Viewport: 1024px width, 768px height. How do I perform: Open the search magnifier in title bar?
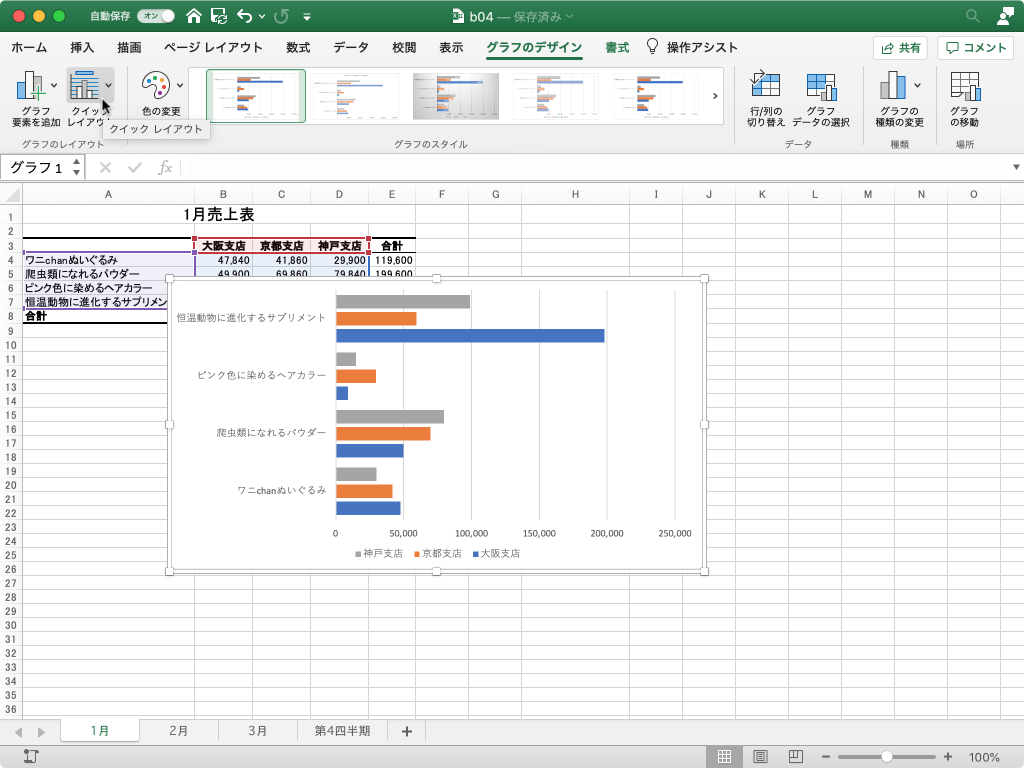coord(972,16)
